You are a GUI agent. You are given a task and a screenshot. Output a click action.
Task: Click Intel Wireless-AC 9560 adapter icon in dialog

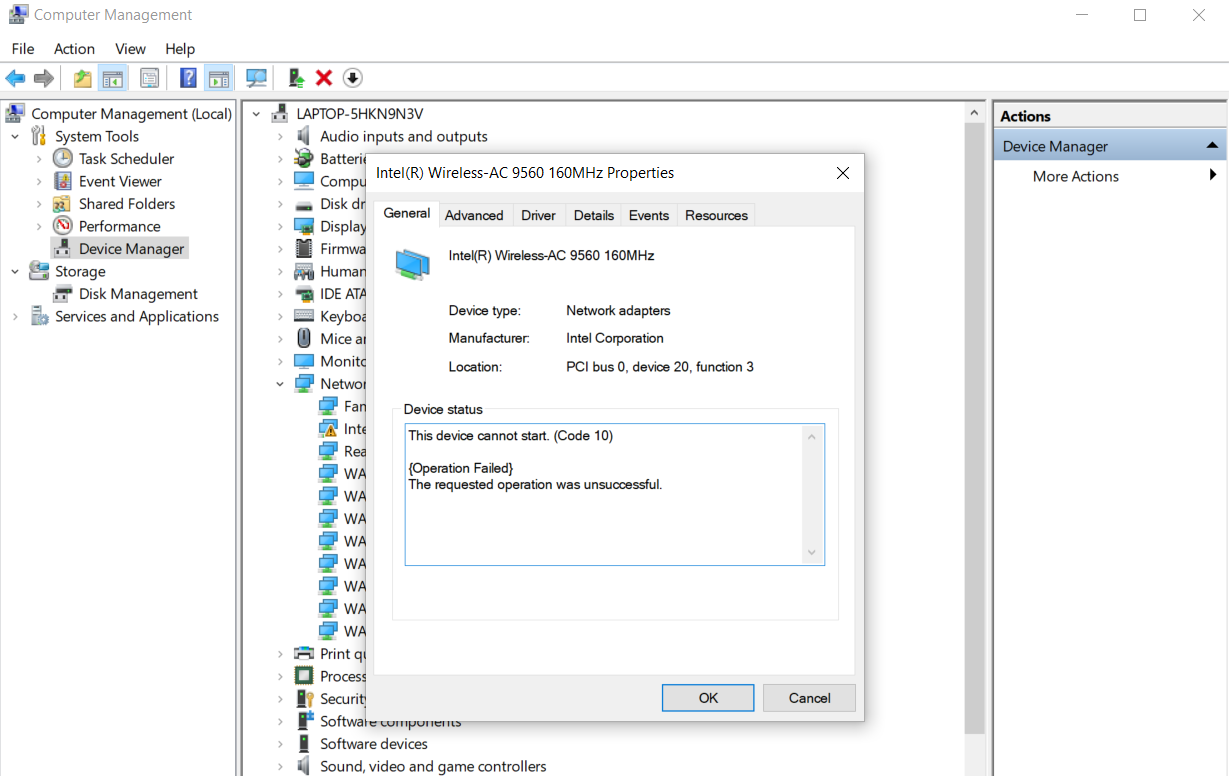point(412,264)
